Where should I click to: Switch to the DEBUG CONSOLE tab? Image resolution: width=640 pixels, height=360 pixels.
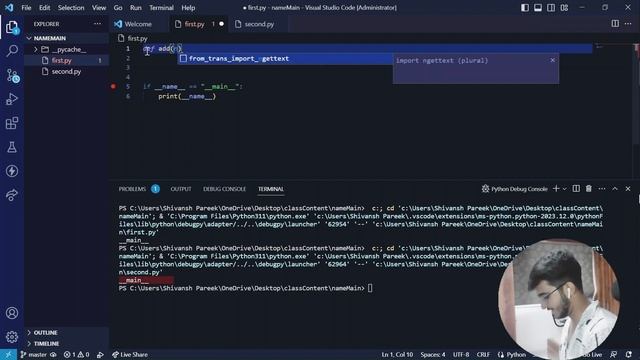pyautogui.click(x=224, y=189)
